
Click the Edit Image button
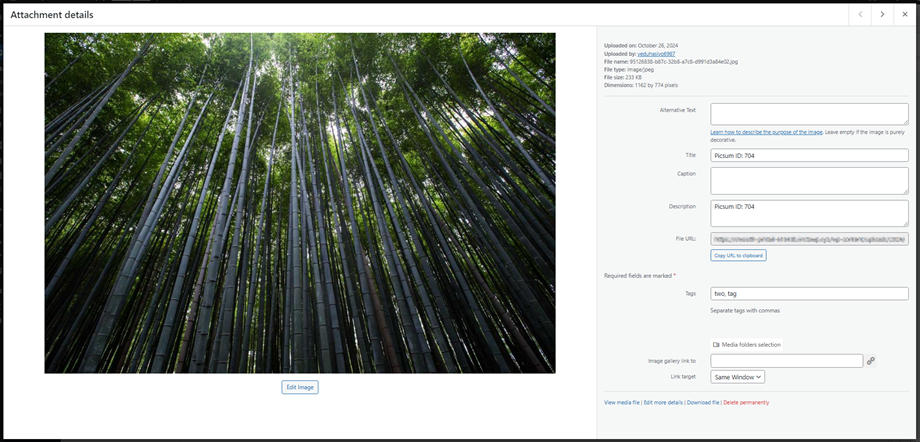(300, 387)
